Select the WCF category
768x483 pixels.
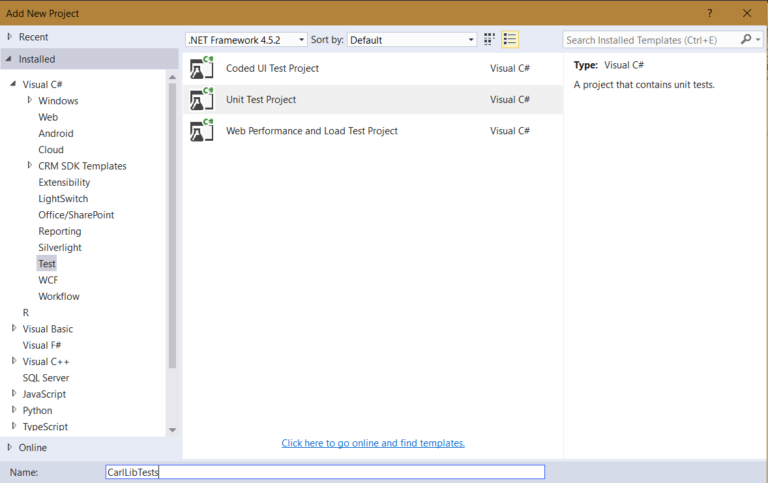coord(48,280)
